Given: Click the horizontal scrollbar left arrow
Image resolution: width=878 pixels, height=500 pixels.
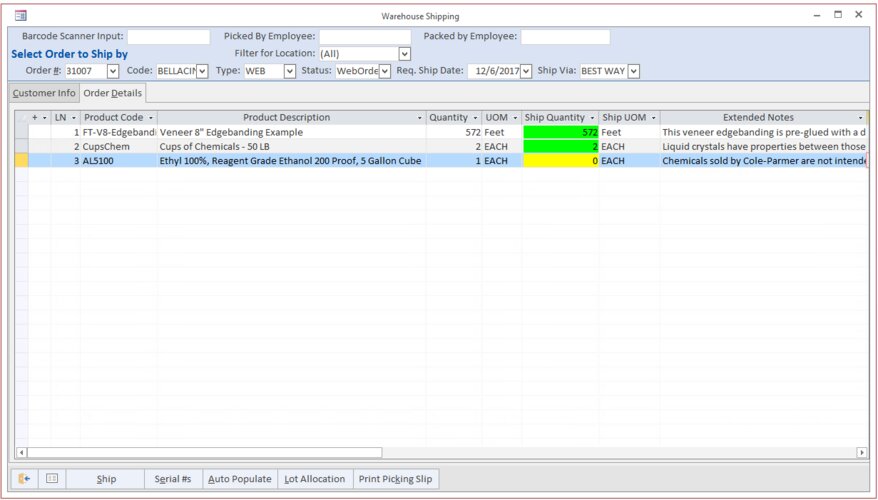Looking at the screenshot, I should (21, 453).
